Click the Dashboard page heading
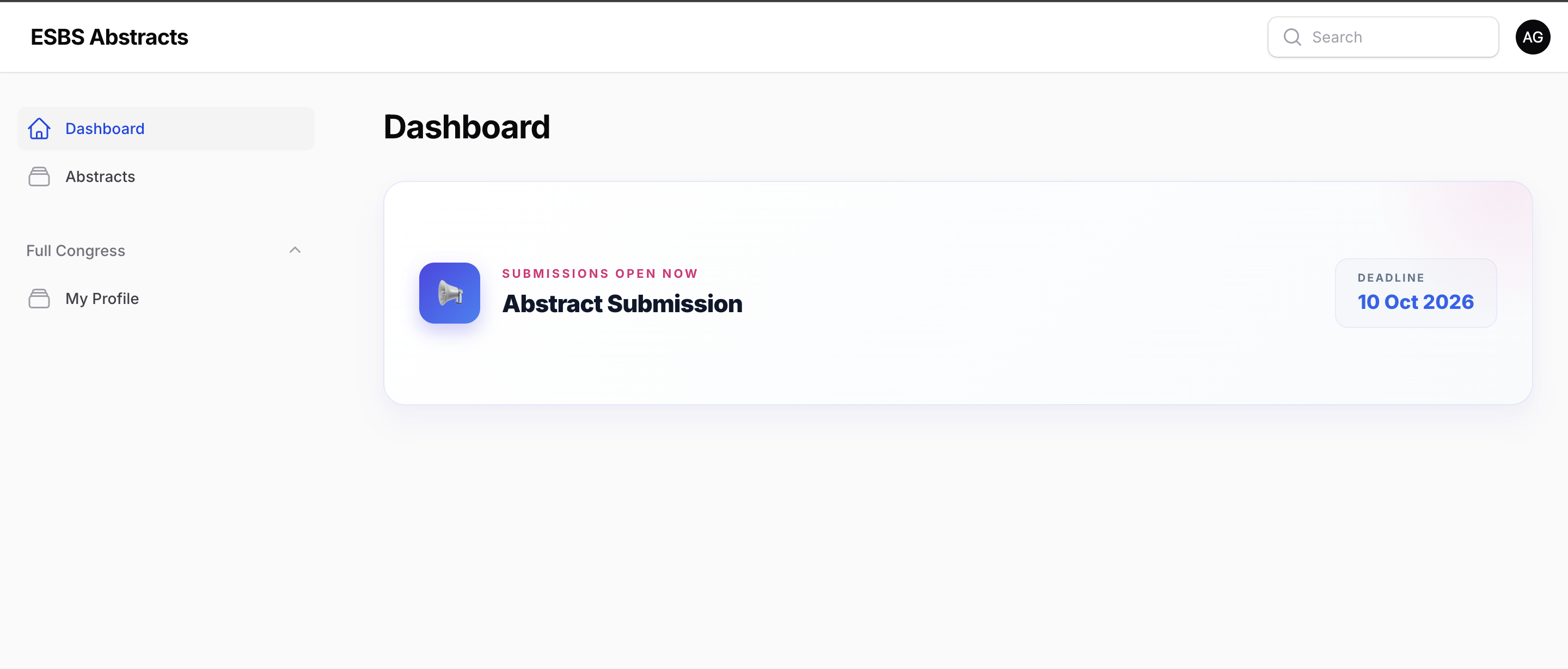Viewport: 1568px width, 669px height. [x=467, y=127]
